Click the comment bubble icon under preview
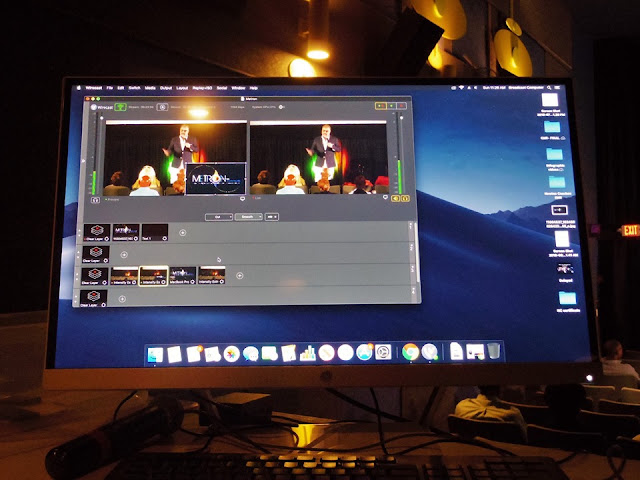Viewport: 640px width, 480px height. coord(242,199)
